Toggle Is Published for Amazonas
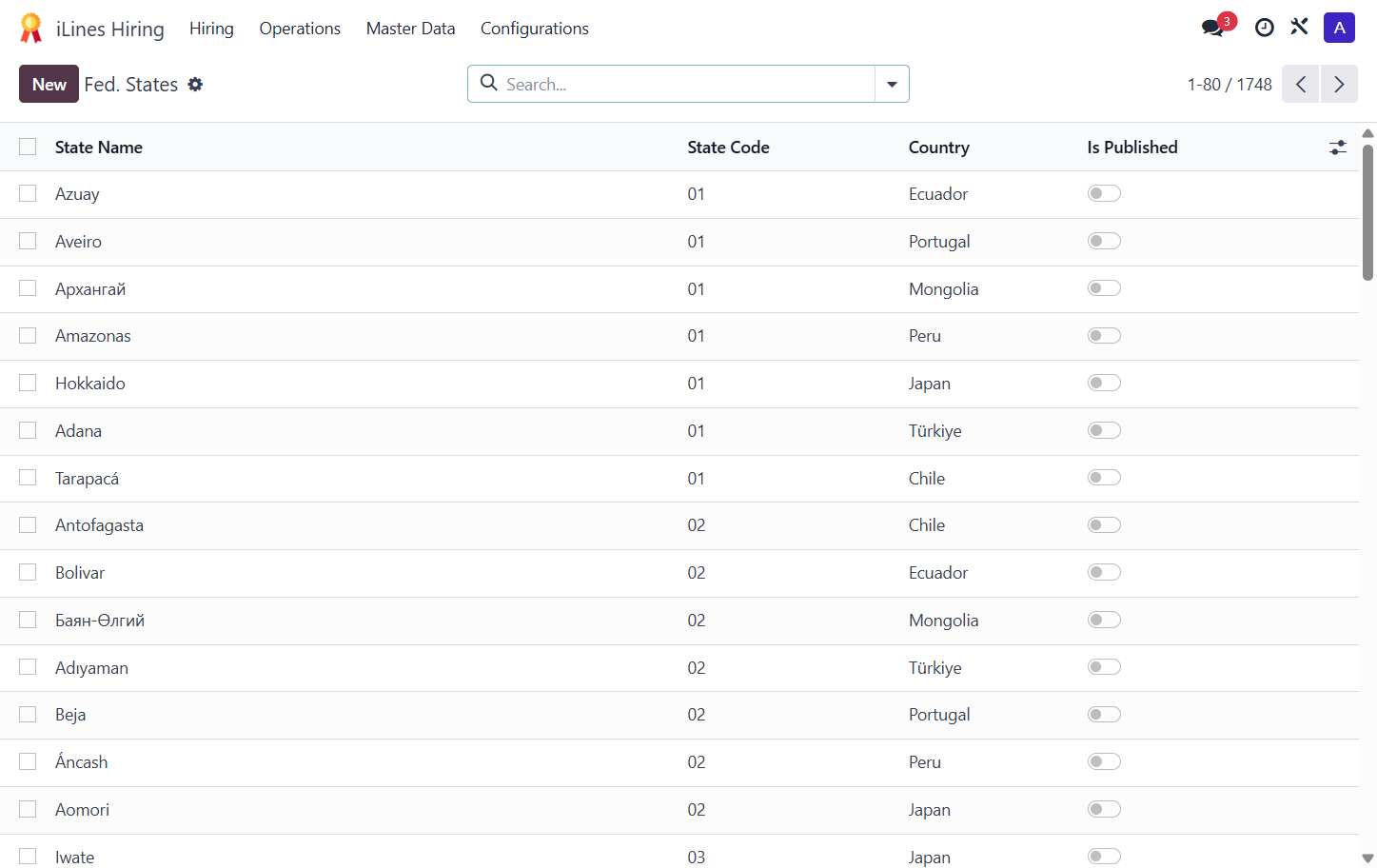1377x868 pixels. click(1104, 336)
